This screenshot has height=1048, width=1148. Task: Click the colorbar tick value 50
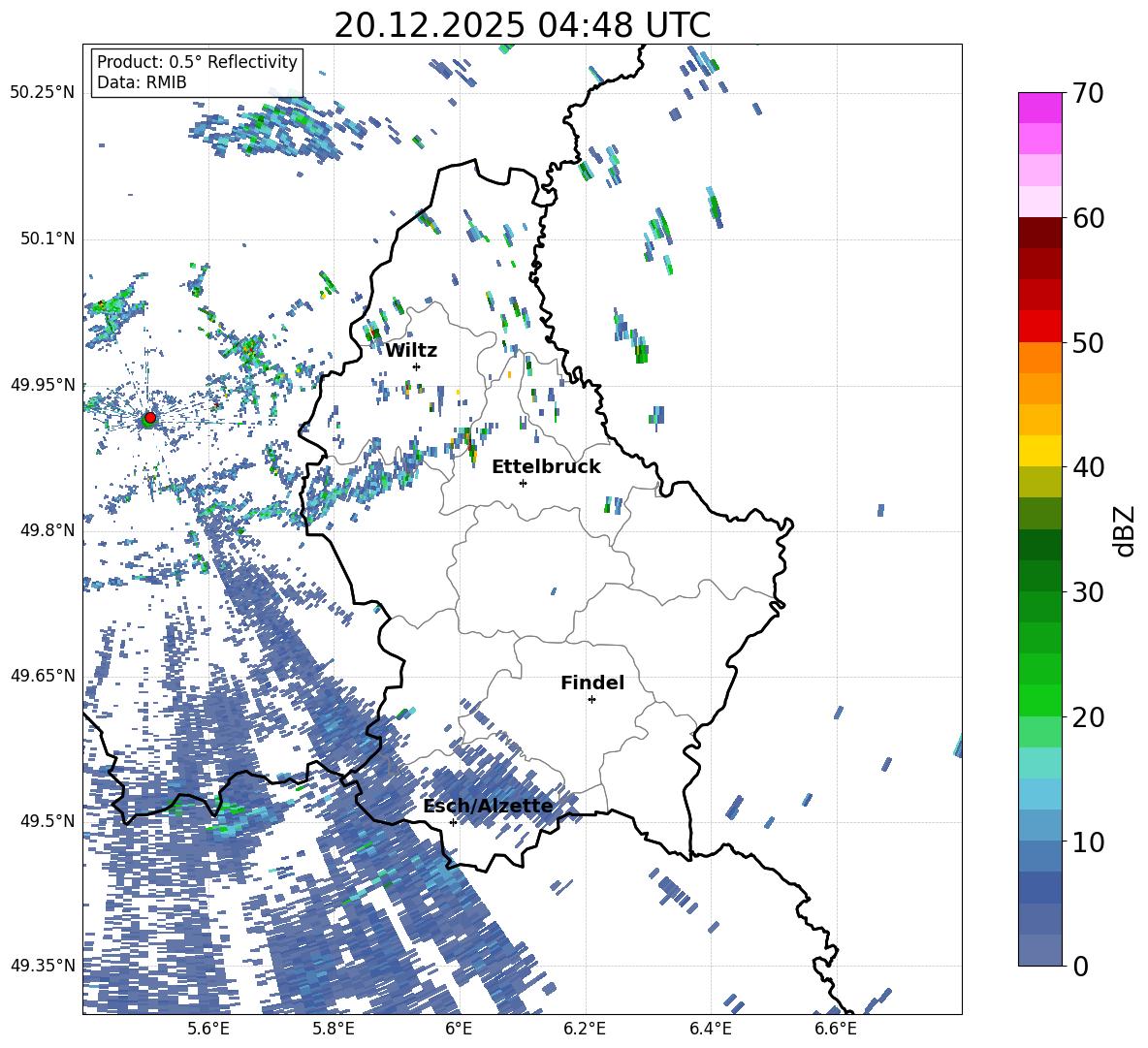point(1088,342)
